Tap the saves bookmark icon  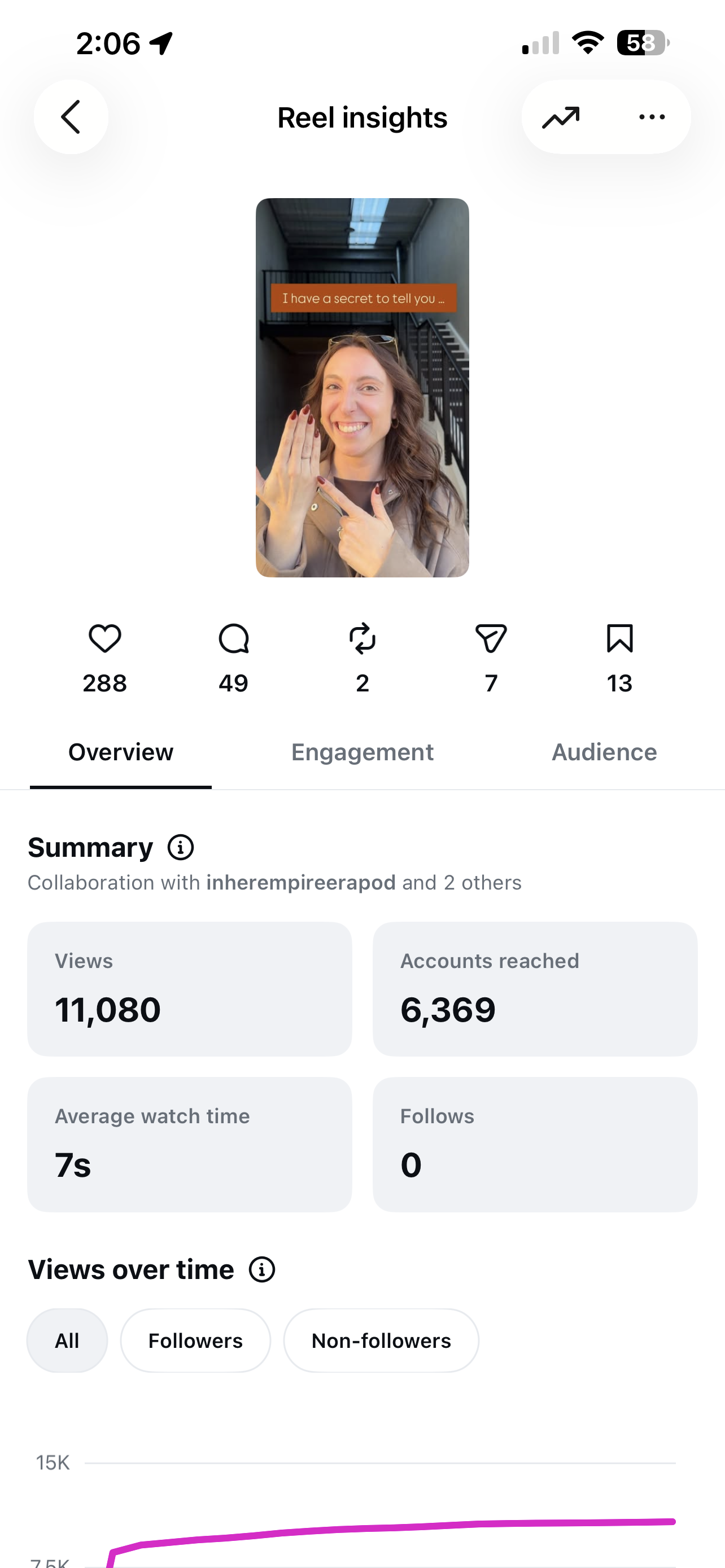(619, 638)
